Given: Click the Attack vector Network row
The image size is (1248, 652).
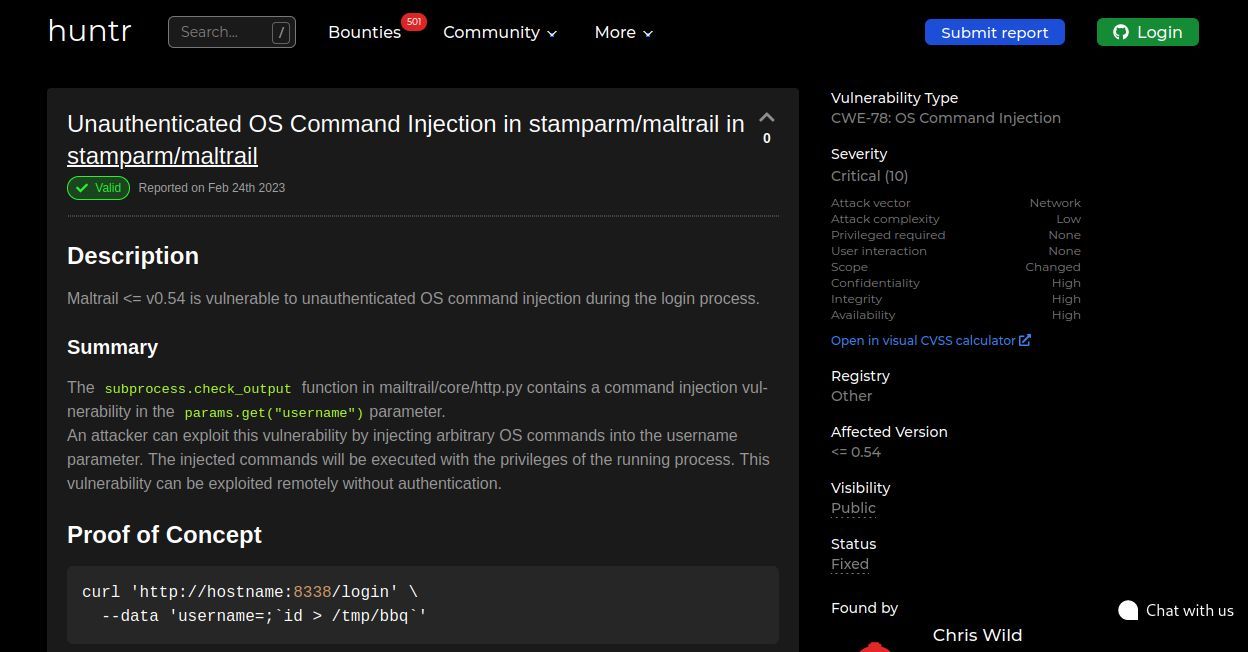Looking at the screenshot, I should click(956, 203).
